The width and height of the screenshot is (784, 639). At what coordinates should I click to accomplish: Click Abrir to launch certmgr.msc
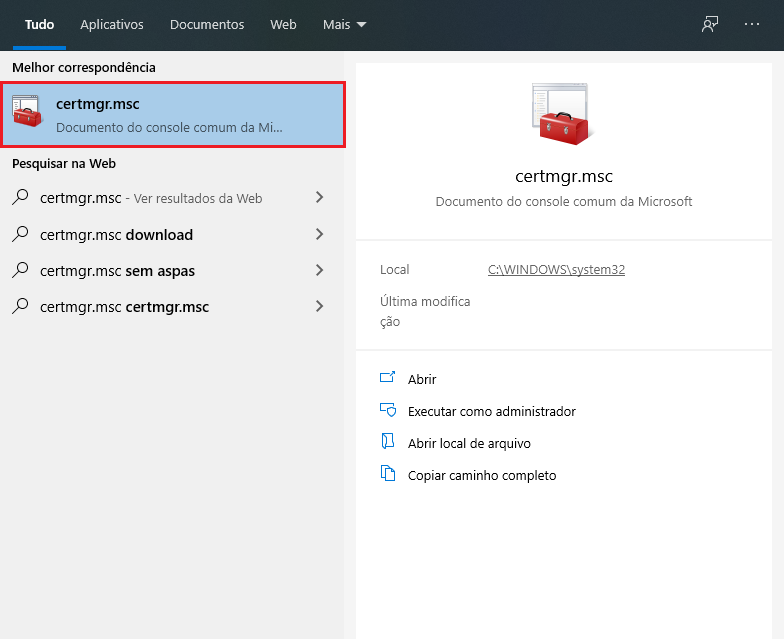pyautogui.click(x=422, y=379)
